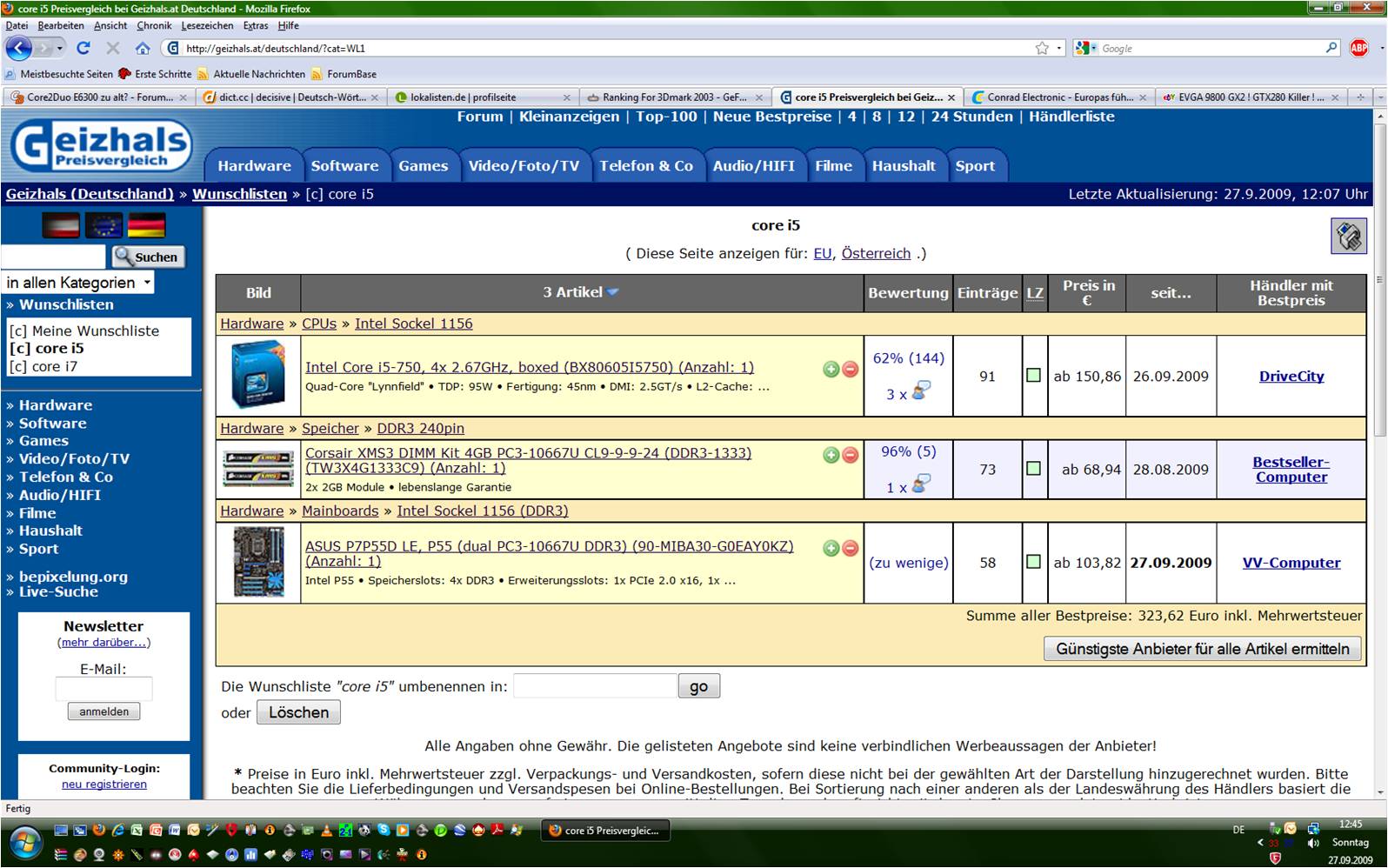Open the Windows Start orb
Viewport: 1388px width, 868px height.
pyautogui.click(x=25, y=843)
